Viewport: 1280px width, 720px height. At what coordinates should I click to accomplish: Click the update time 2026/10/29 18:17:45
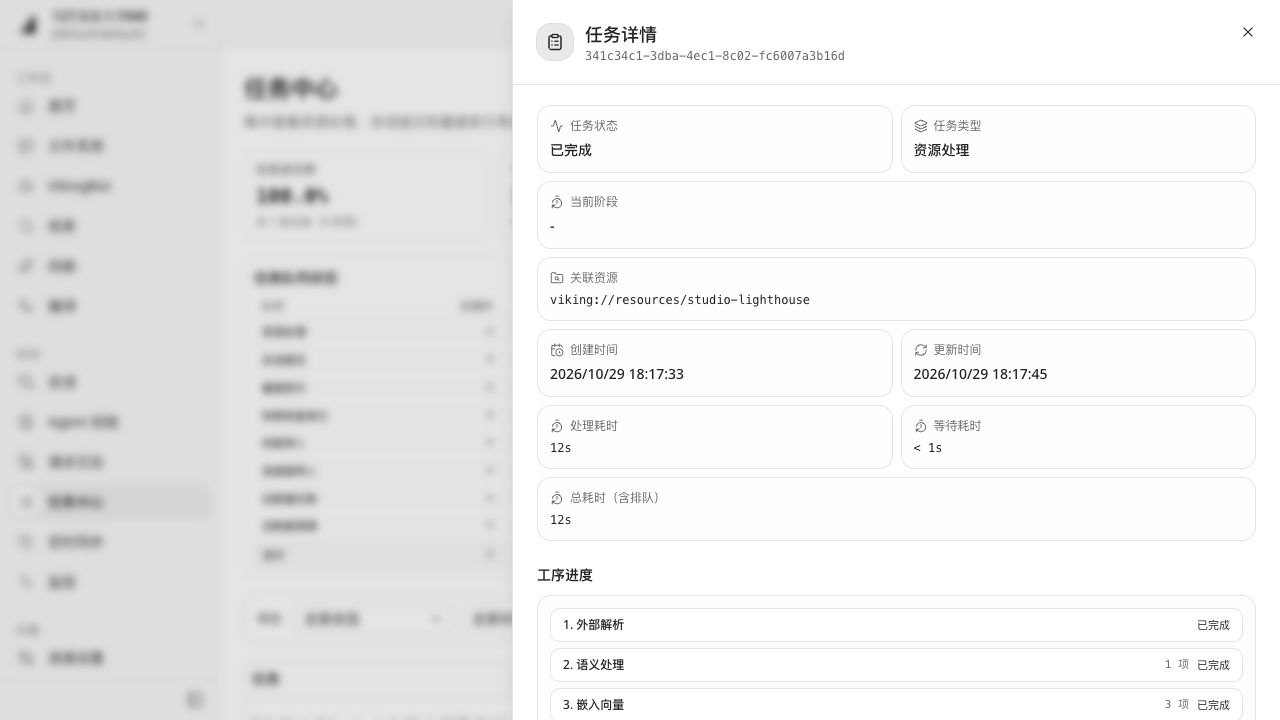pos(980,374)
